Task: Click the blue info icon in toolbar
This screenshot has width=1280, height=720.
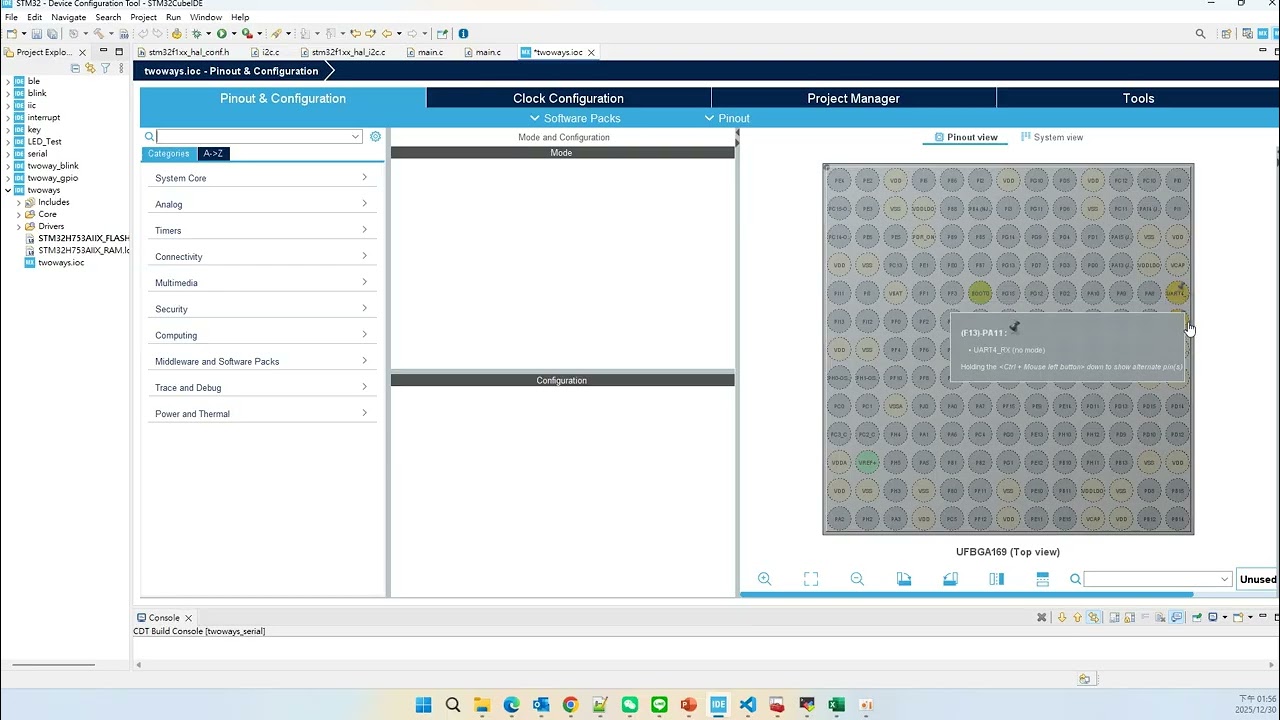Action: click(463, 33)
